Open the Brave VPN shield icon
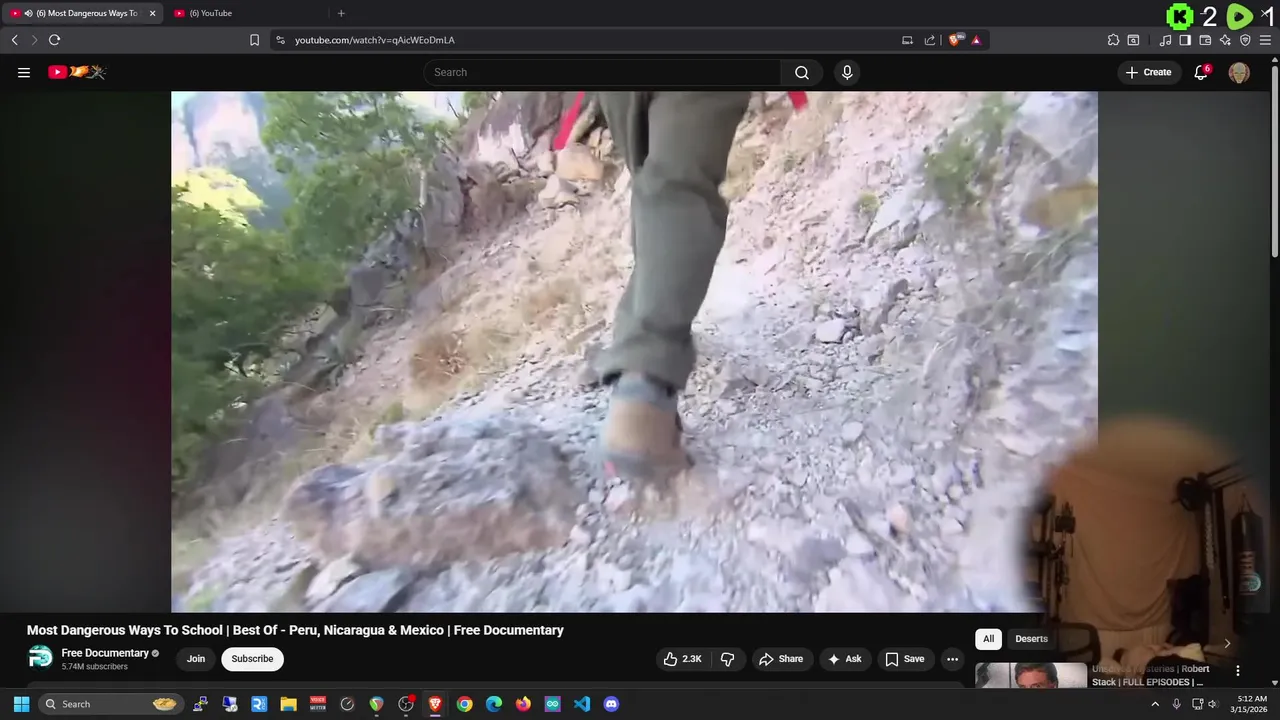The image size is (1280, 720). 1245,40
